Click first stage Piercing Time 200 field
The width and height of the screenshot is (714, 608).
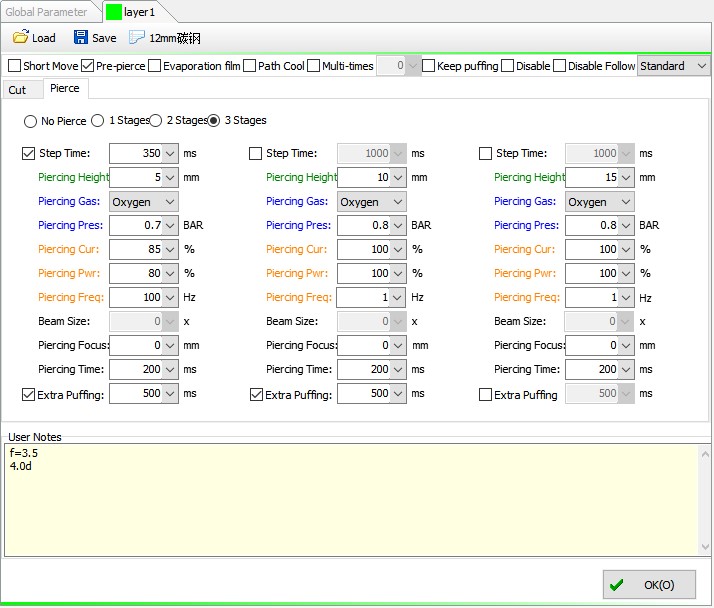136,370
